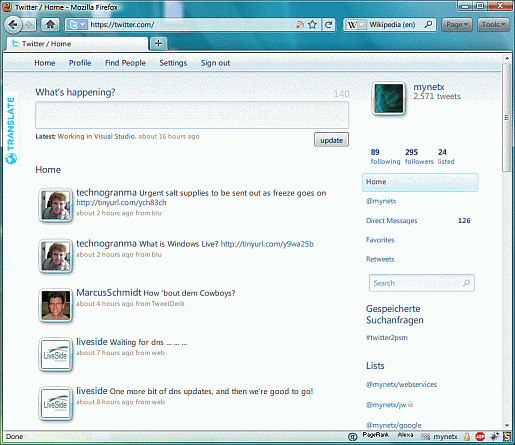
Task: Click the browser Back arrow button
Action: point(13,25)
